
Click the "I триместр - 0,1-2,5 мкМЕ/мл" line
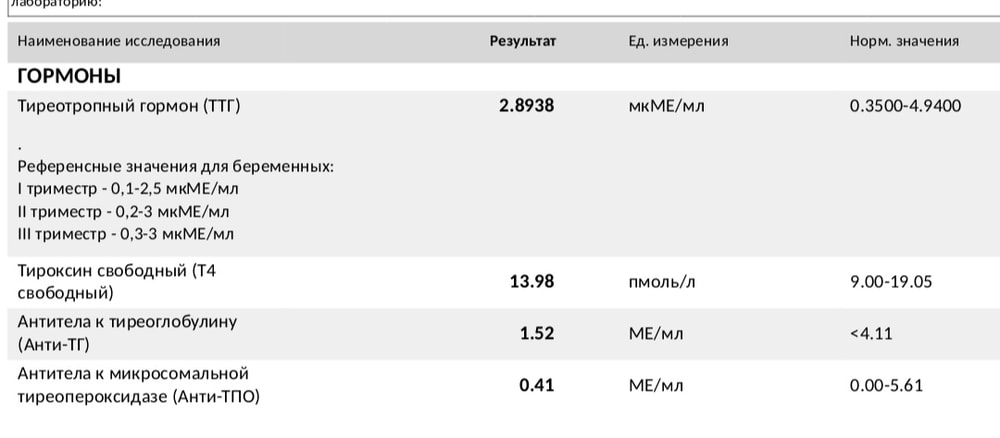(129, 188)
